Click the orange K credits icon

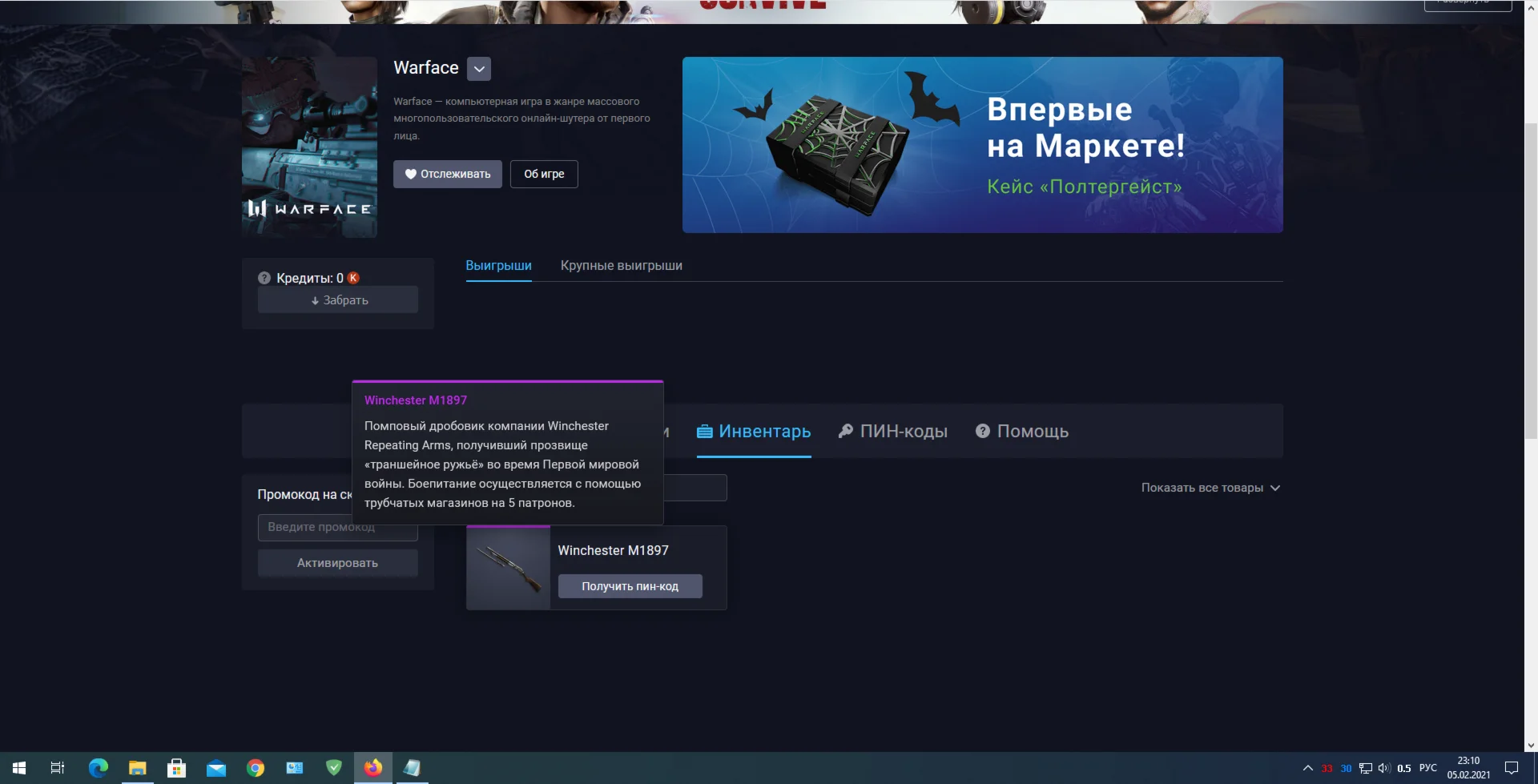point(353,278)
